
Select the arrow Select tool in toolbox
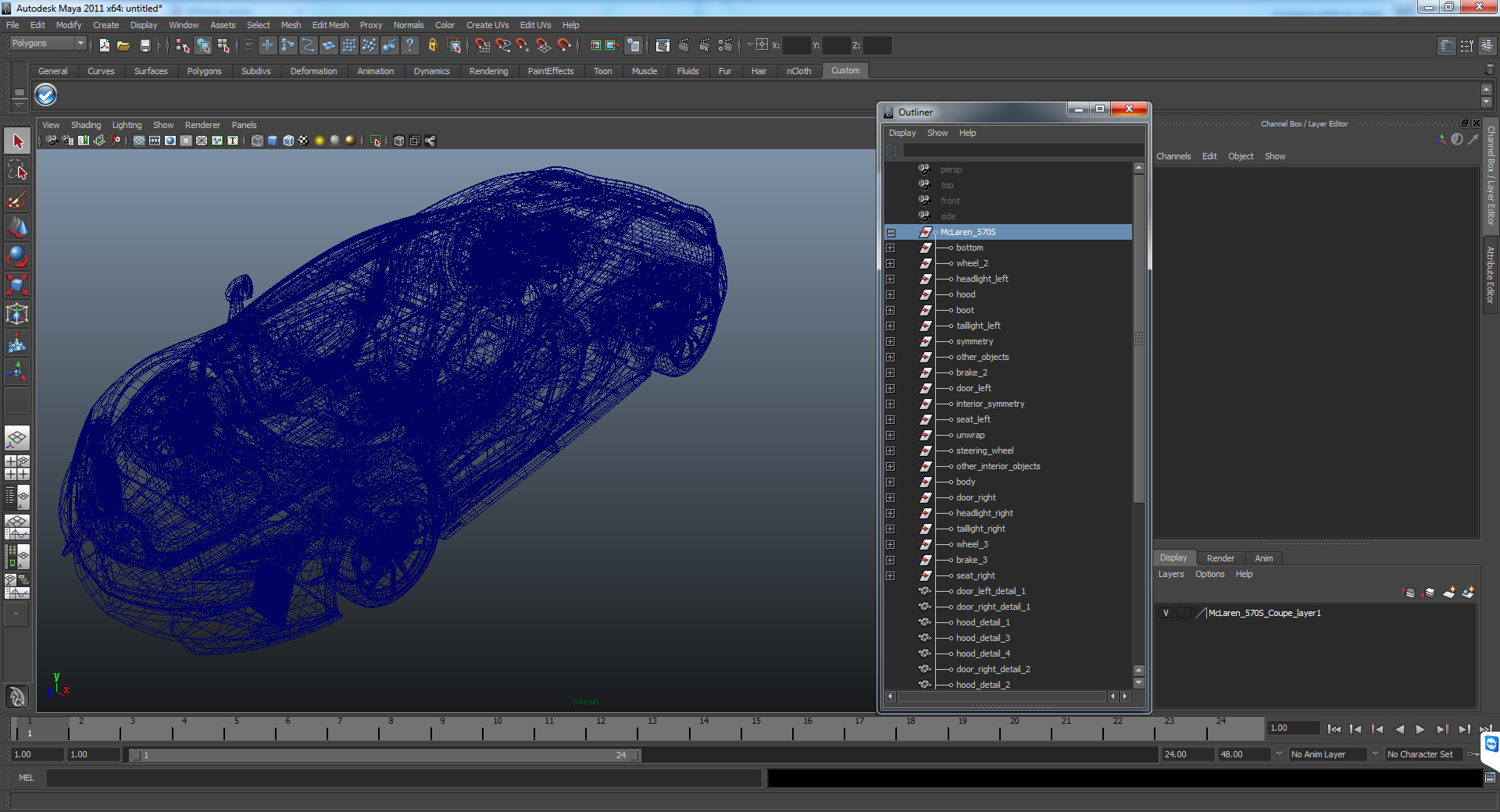pyautogui.click(x=17, y=141)
